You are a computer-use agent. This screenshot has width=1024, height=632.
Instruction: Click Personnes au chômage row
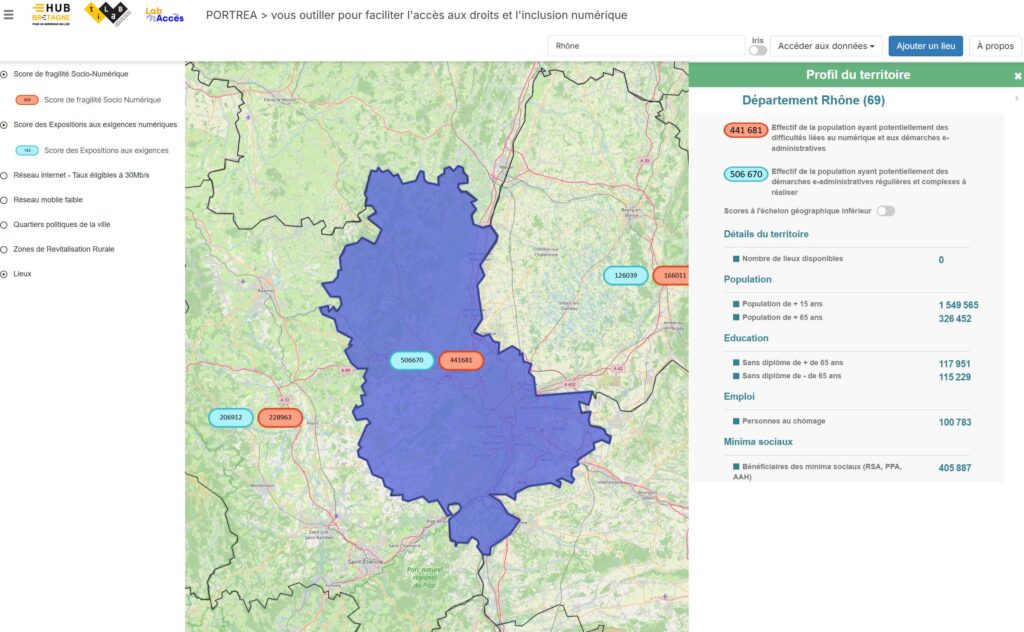[x=852, y=422]
